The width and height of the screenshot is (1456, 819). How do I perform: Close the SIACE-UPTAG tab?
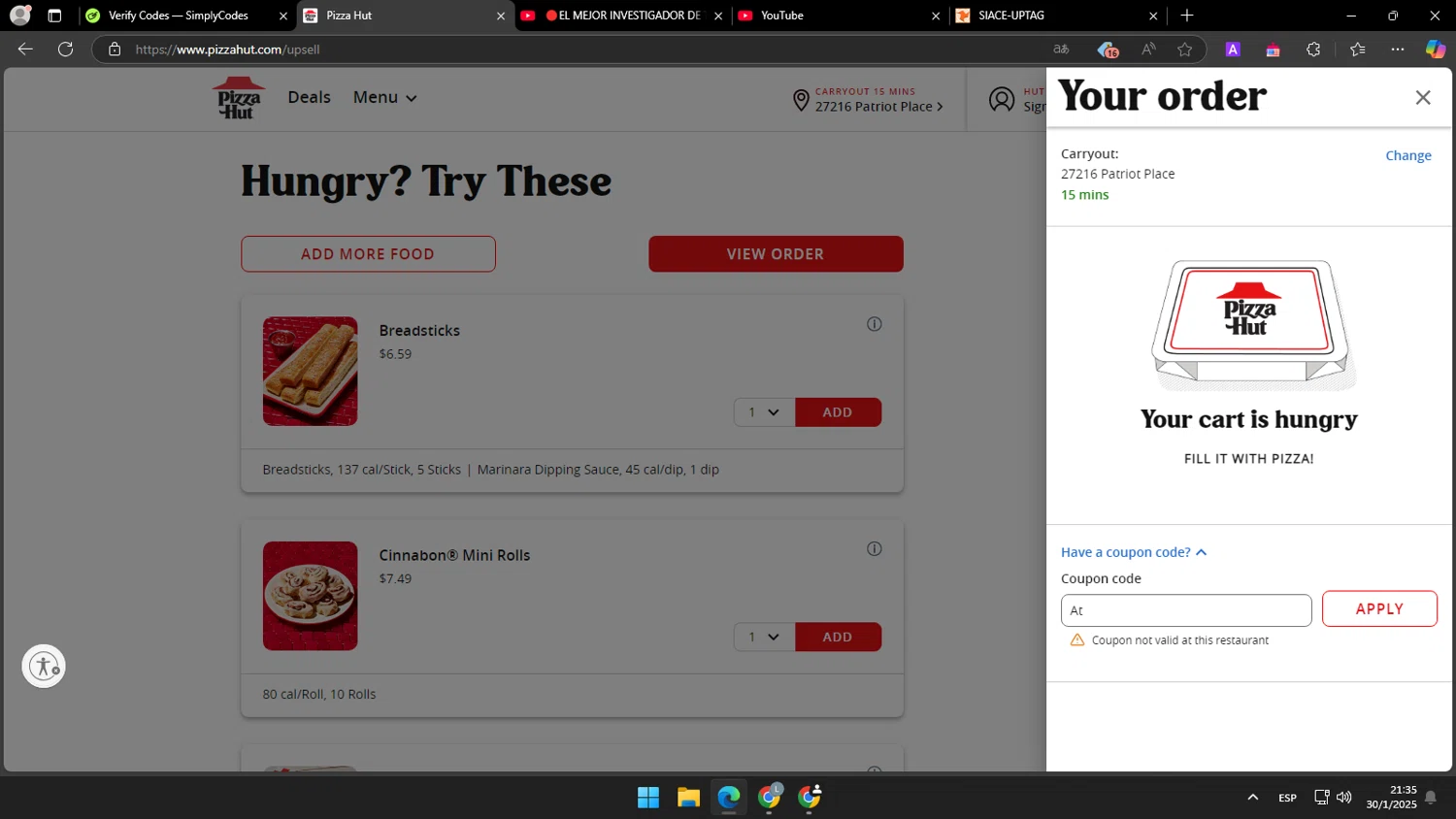(1153, 16)
